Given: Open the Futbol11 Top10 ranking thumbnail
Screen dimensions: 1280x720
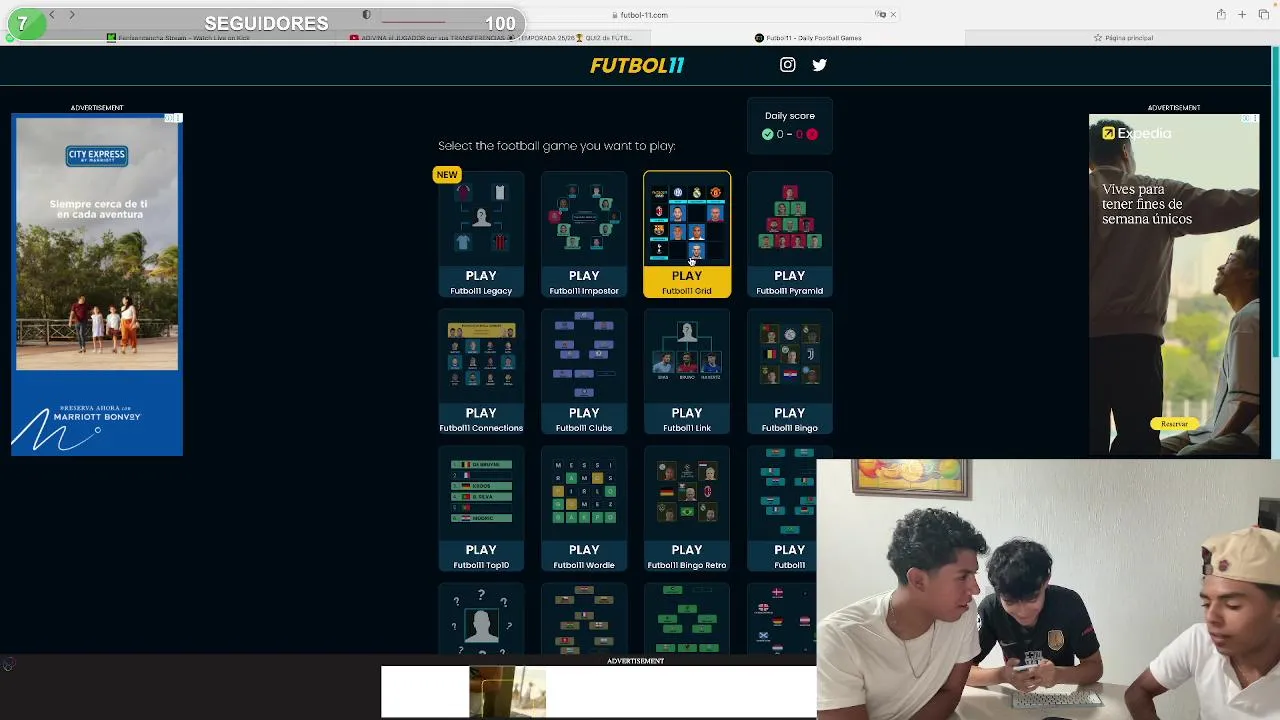Looking at the screenshot, I should pos(481,492).
